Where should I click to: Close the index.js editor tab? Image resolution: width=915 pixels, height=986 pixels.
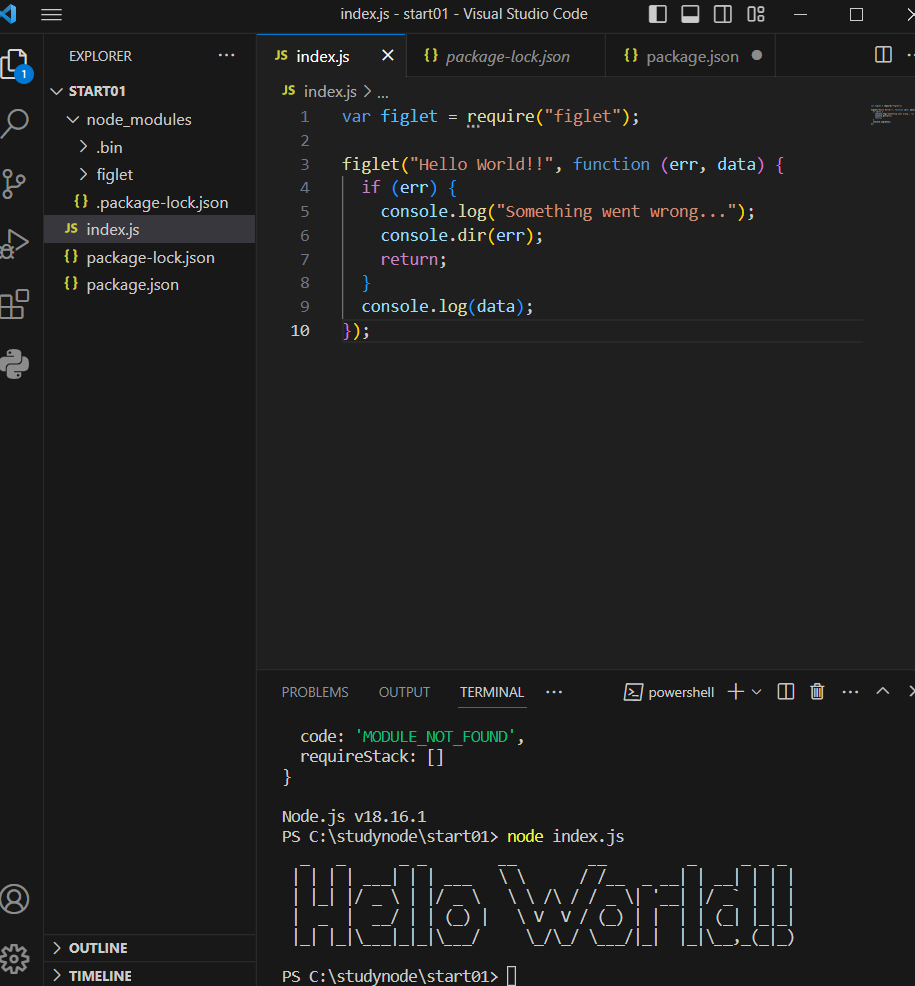[x=388, y=55]
